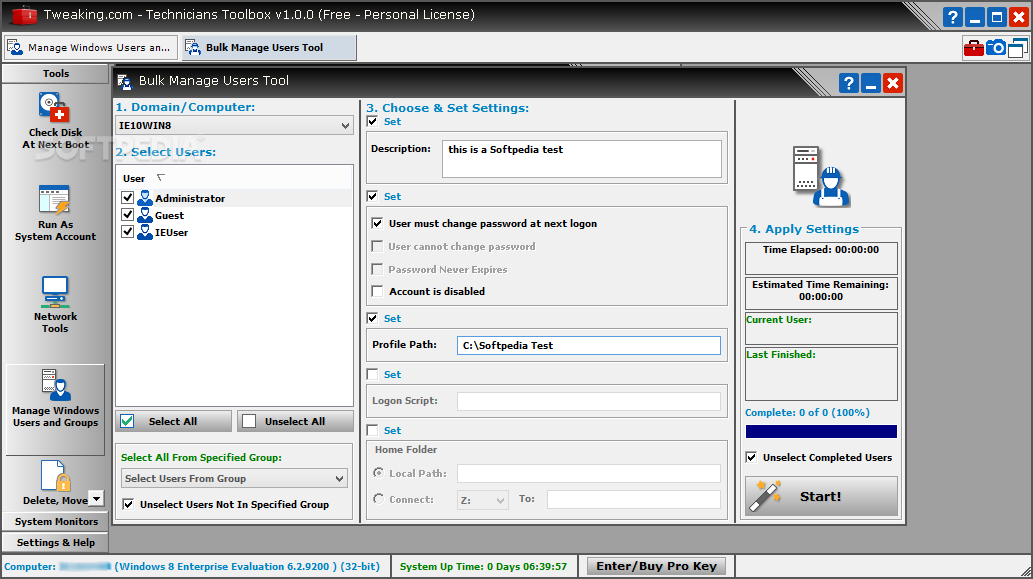Click the Guest user icon
The width and height of the screenshot is (1033, 579).
[x=145, y=215]
